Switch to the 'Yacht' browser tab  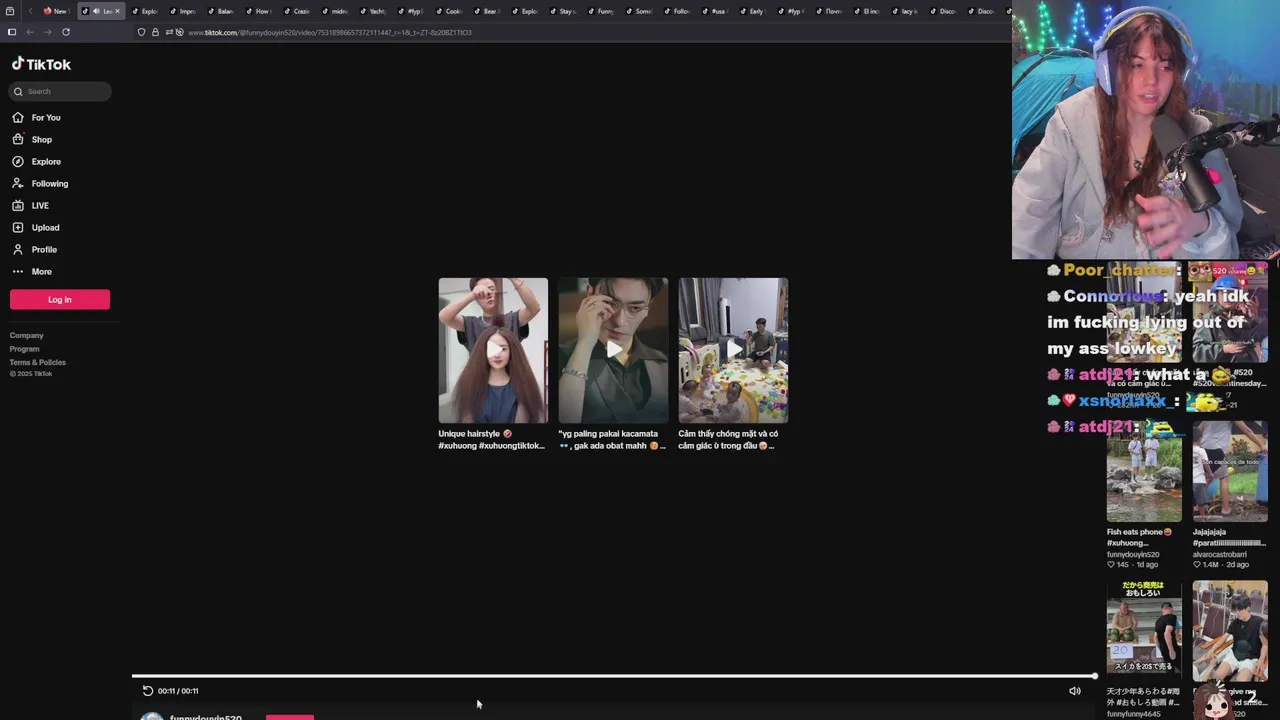tap(373, 11)
